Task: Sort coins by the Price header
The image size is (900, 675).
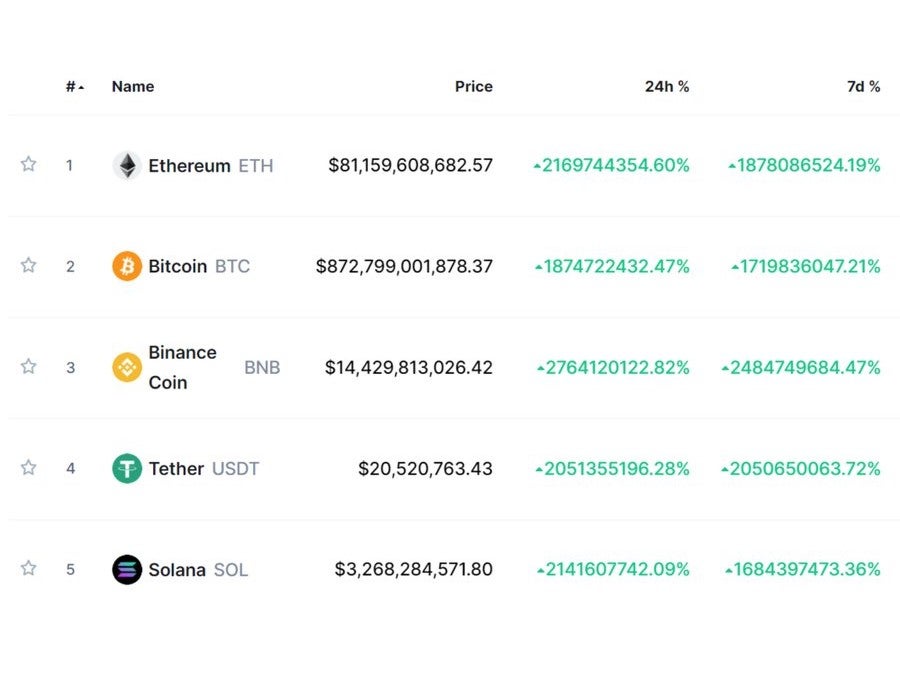Action: point(473,87)
